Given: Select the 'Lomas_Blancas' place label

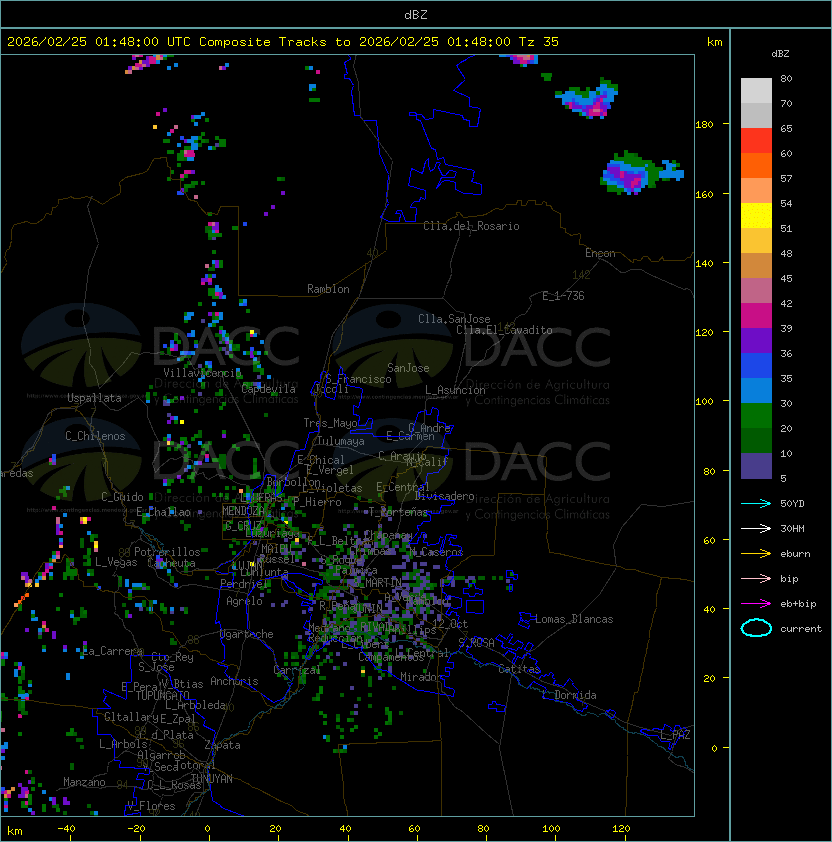Looking at the screenshot, I should click(574, 619).
